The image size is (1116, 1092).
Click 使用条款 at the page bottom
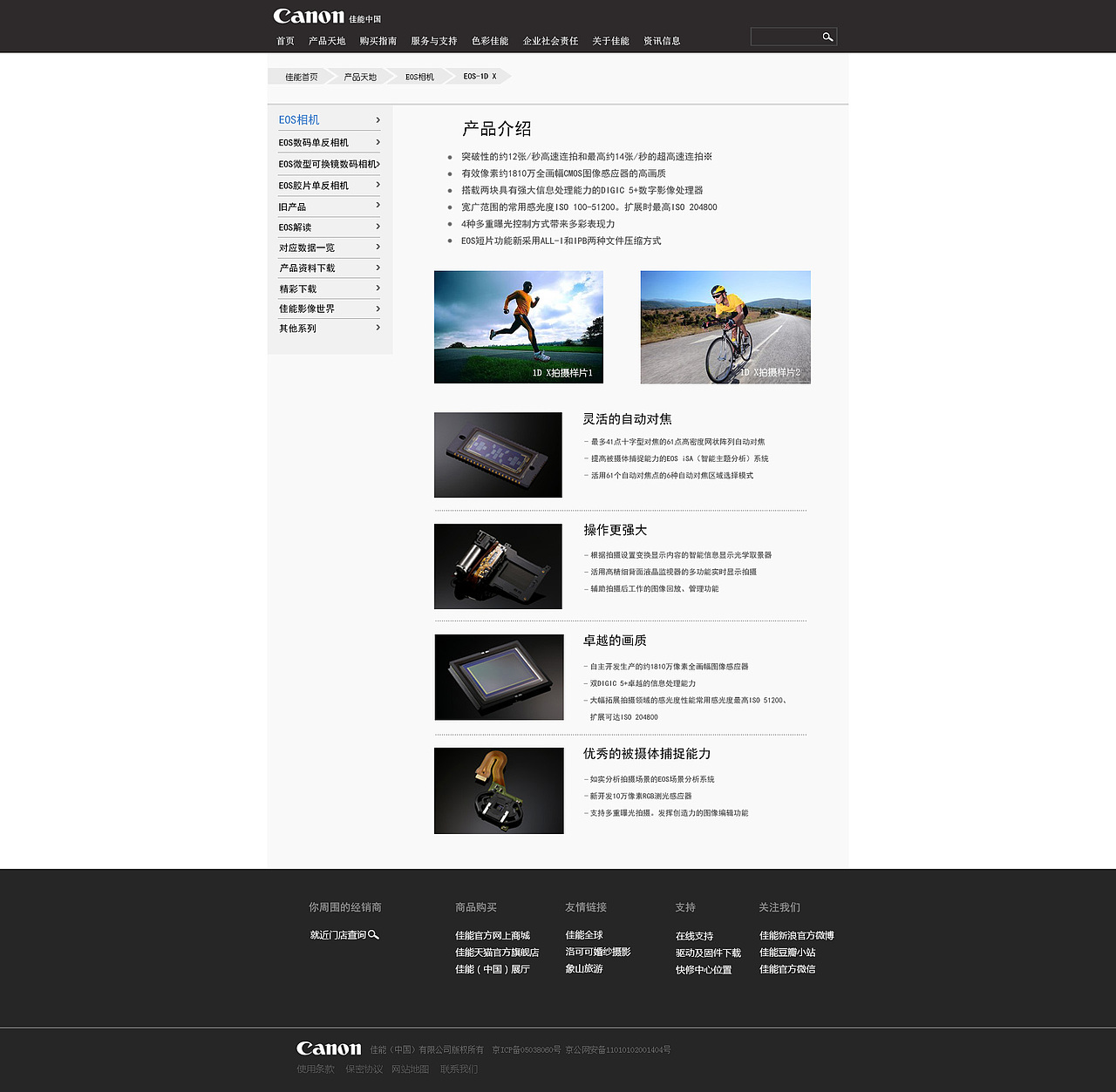pos(316,1069)
